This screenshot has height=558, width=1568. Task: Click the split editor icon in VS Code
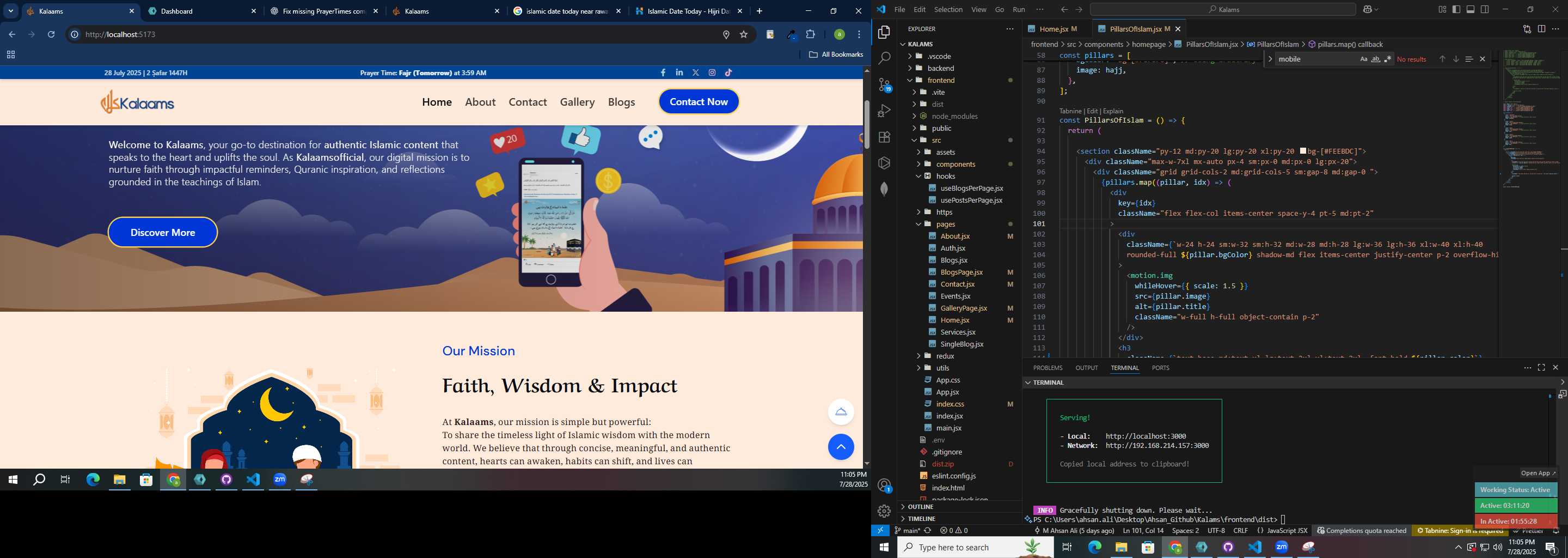1541,29
